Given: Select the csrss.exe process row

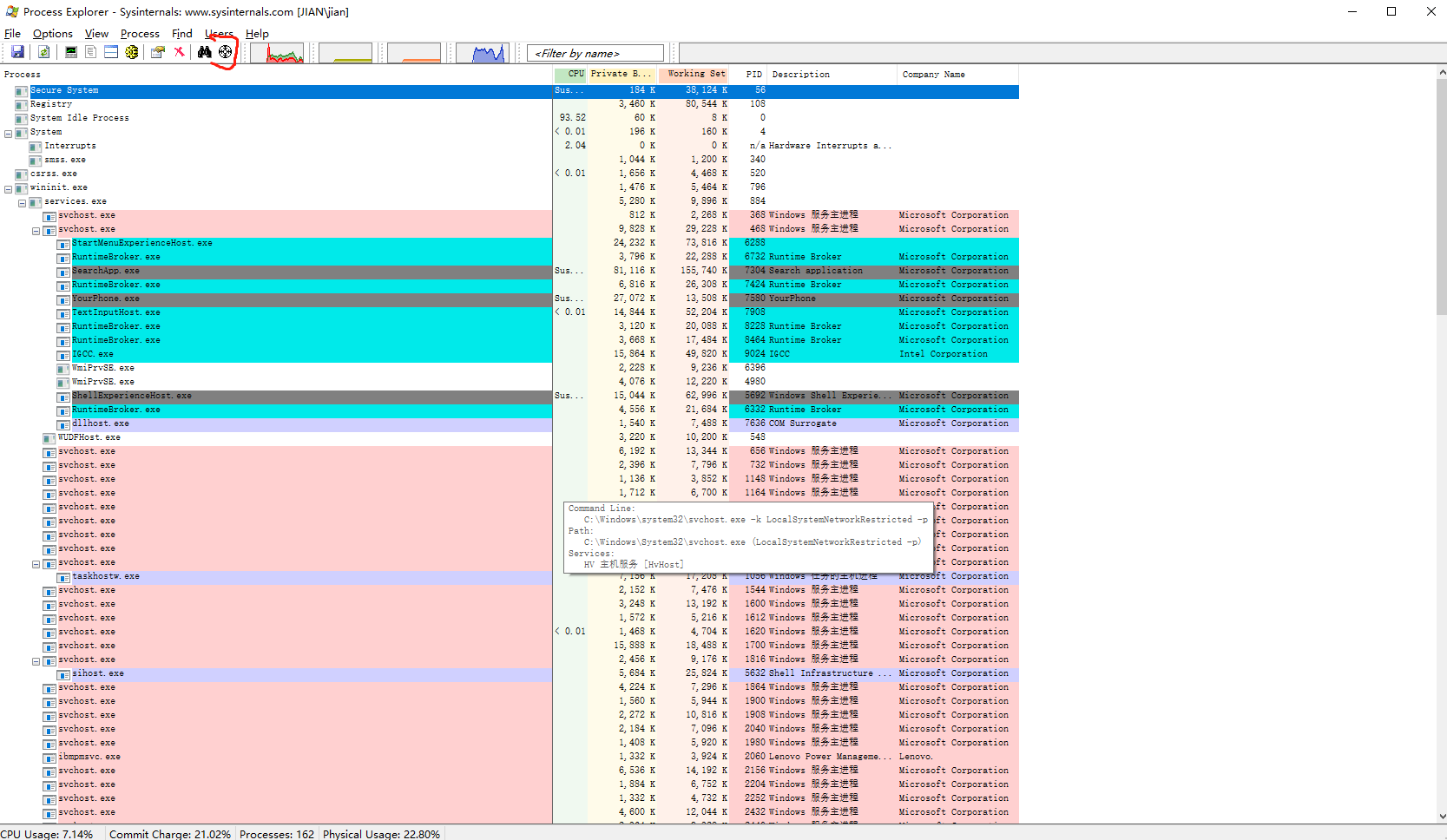Looking at the screenshot, I should 509,174.
